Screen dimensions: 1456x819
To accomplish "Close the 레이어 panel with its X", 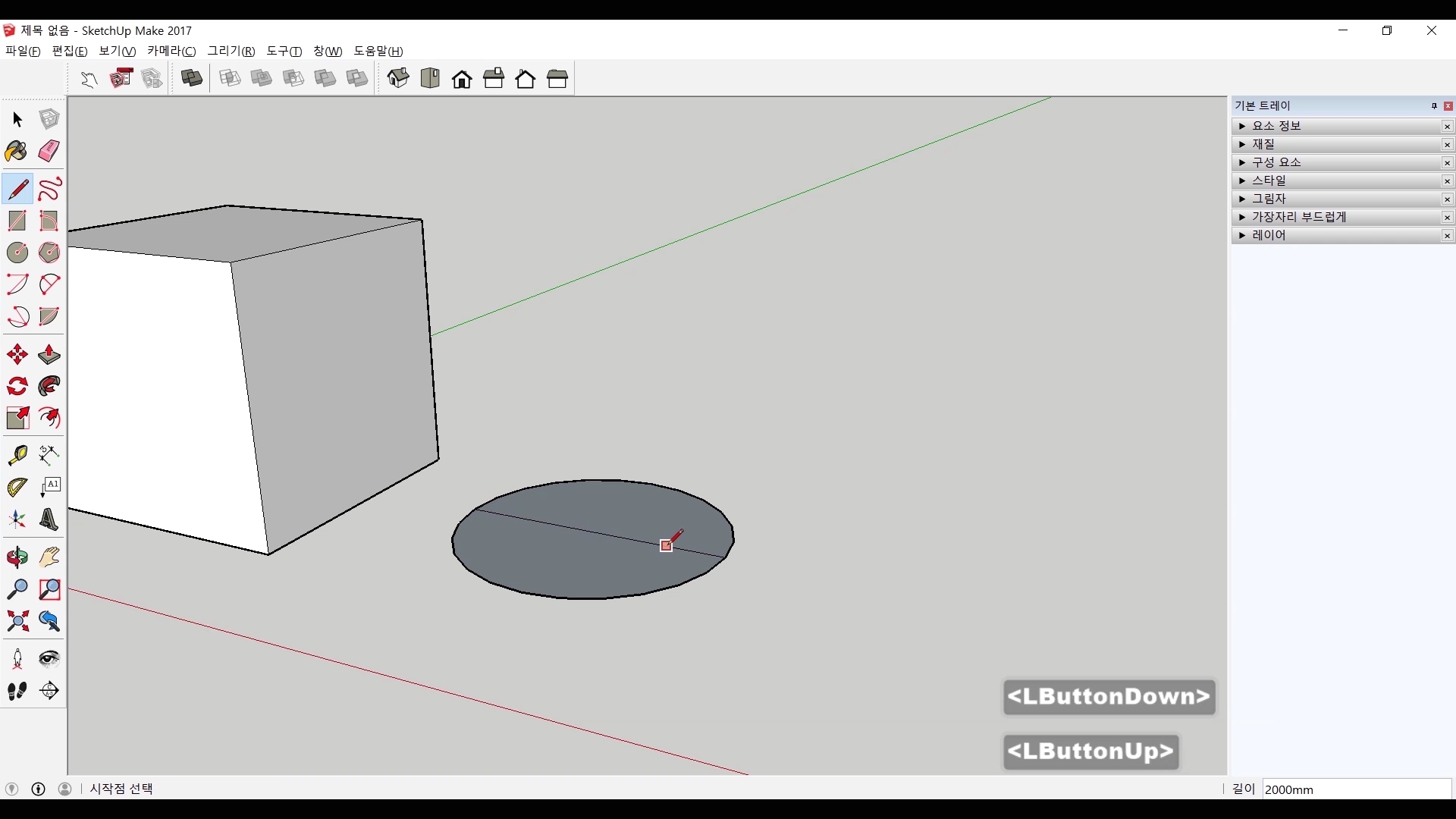I will (1447, 236).
